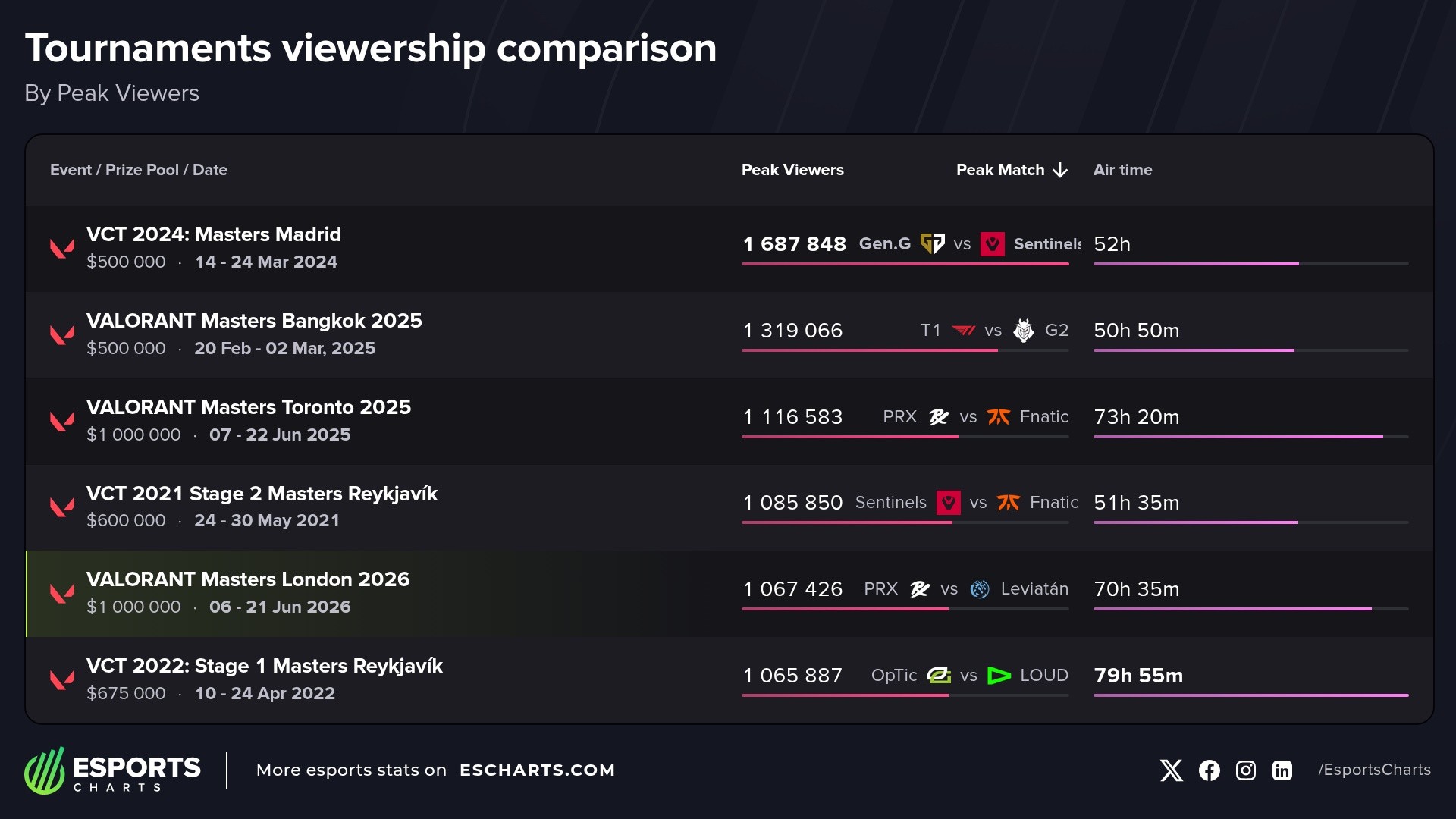Click the Fnatic logo in the Toronto row
This screenshot has height=819, width=1456.
999,416
